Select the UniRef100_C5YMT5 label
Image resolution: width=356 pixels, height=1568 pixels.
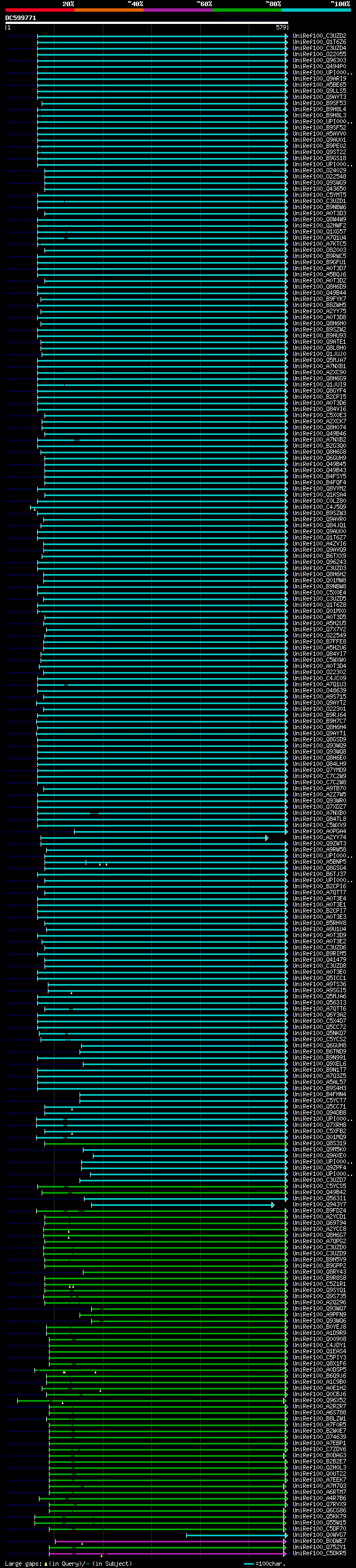[x=319, y=195]
